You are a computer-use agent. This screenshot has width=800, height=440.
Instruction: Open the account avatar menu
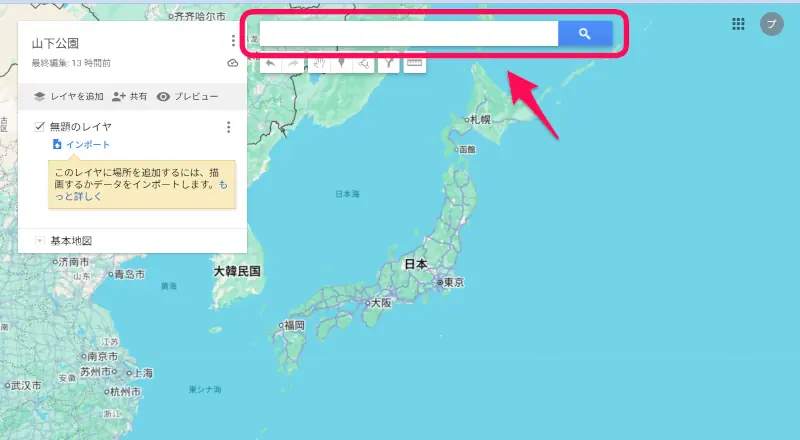[x=771, y=23]
